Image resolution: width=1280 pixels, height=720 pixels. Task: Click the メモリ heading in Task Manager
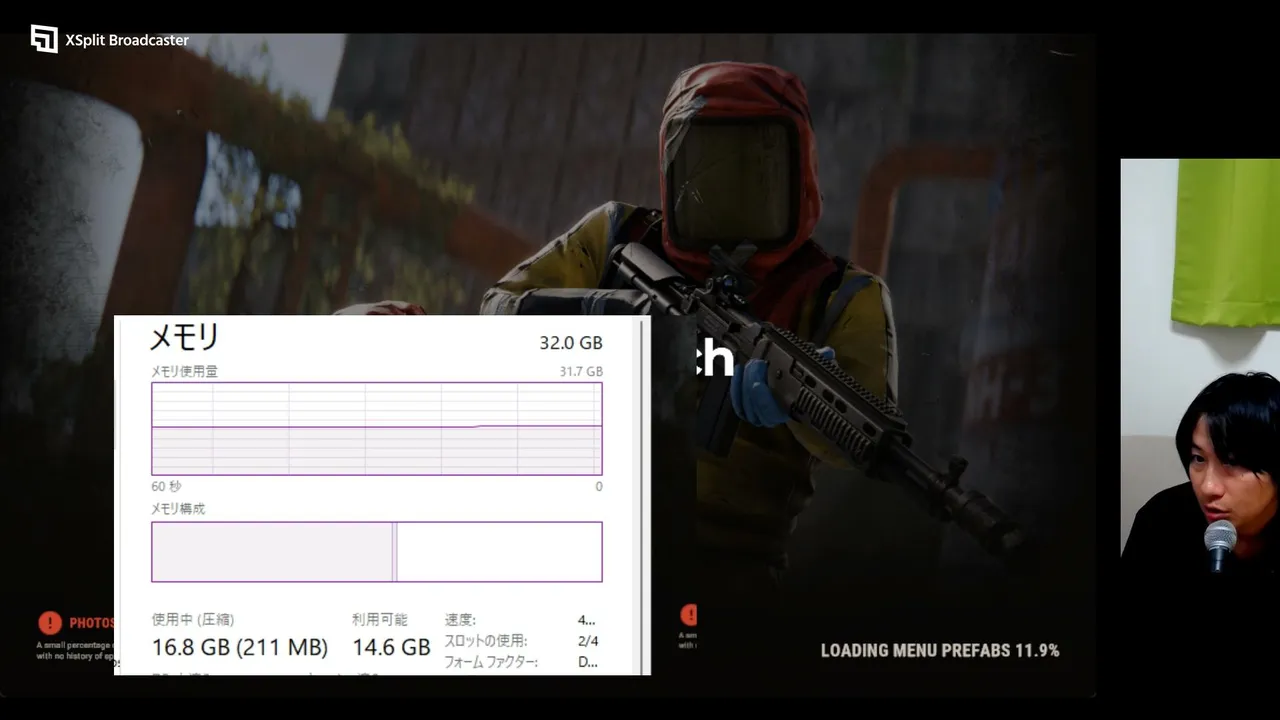point(184,337)
